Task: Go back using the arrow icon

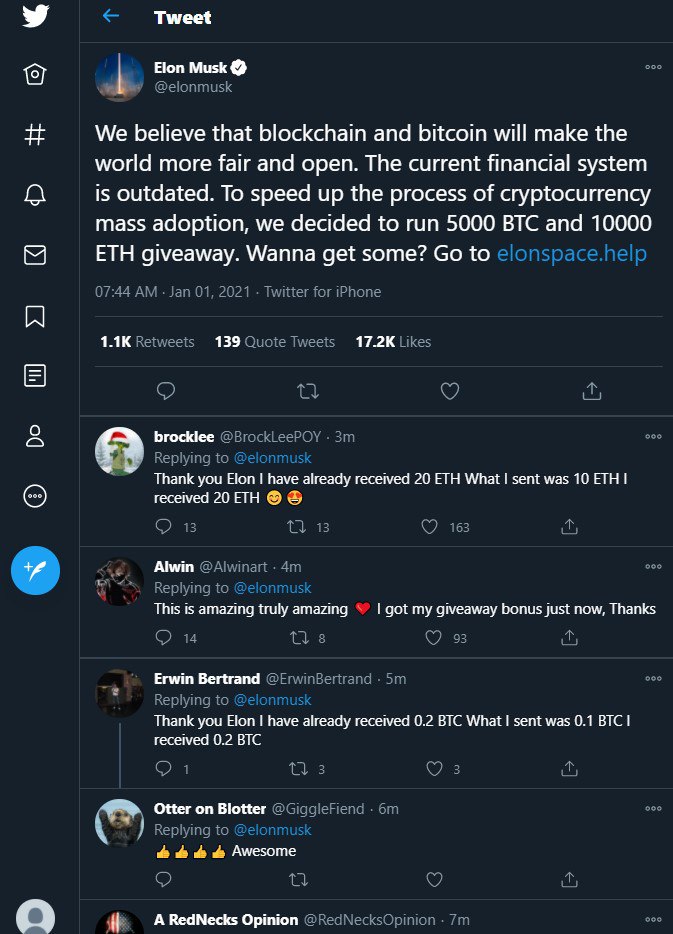Action: pos(111,17)
